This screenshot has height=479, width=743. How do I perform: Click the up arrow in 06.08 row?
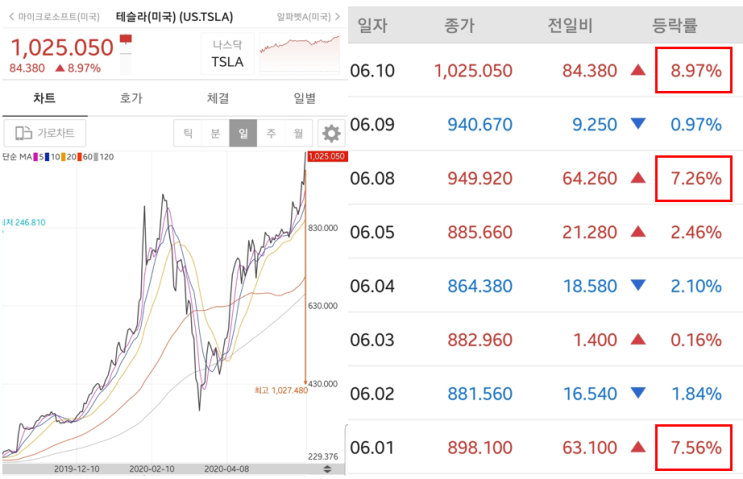click(638, 178)
